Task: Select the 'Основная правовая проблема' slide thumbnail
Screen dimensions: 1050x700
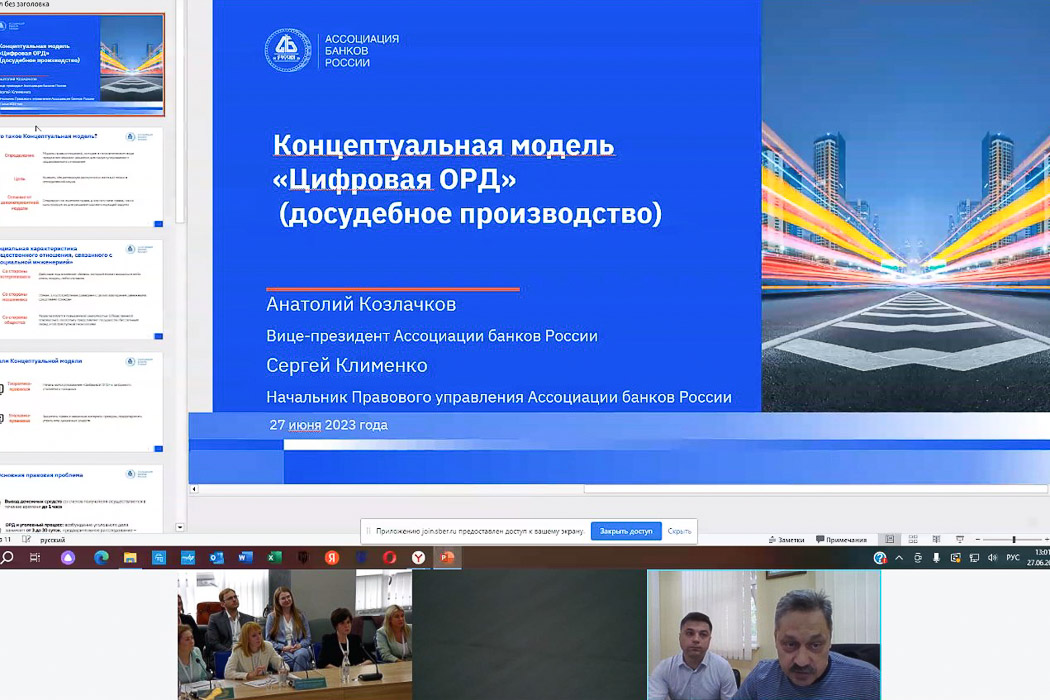Action: (80, 499)
